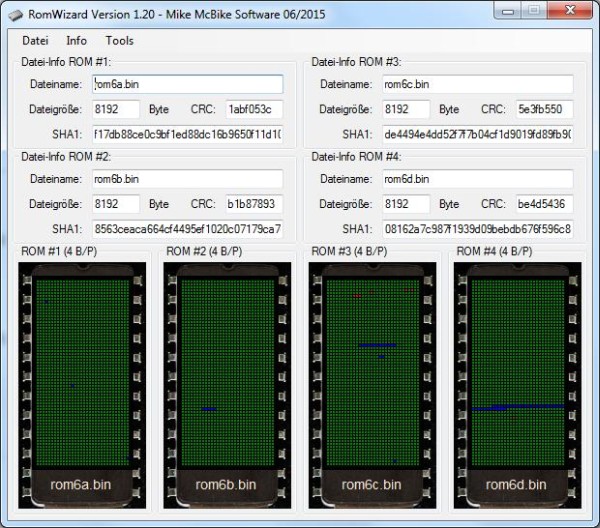
Task: Select the ROM #2 CRC value b1b87893
Action: [254, 204]
